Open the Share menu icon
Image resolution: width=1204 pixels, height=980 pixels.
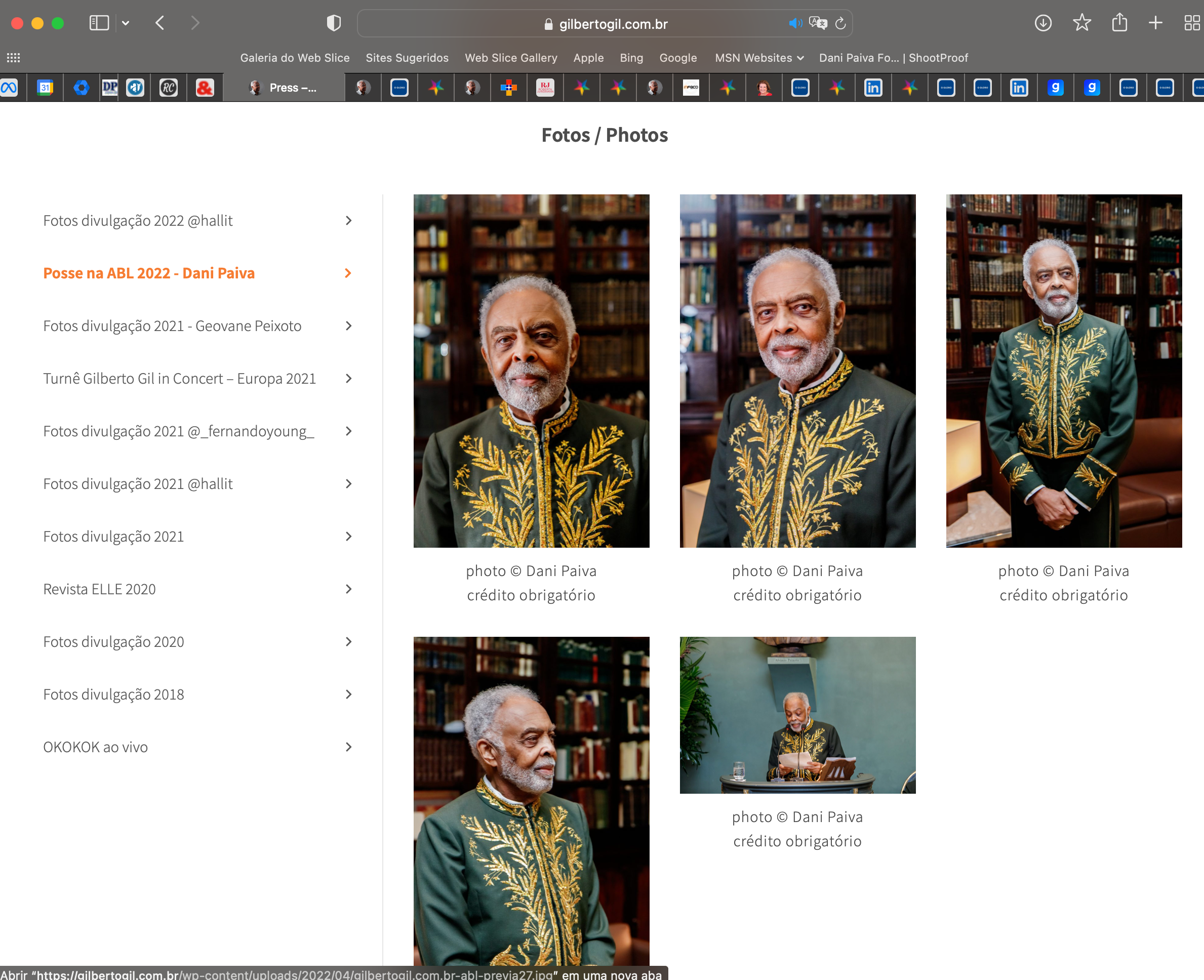1119,23
